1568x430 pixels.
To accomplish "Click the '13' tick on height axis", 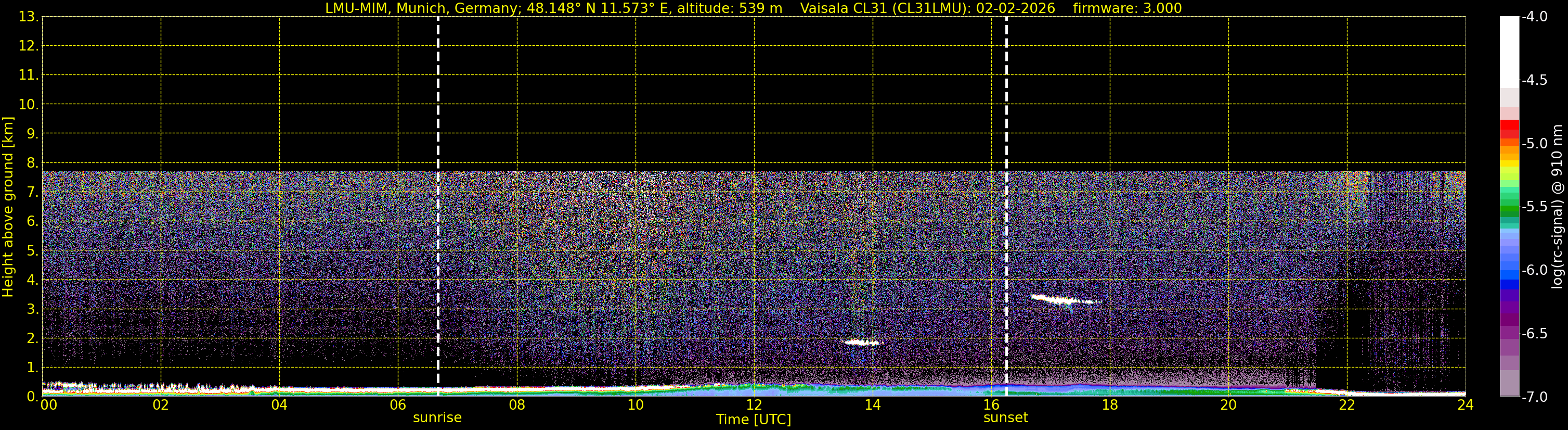I will click(28, 17).
